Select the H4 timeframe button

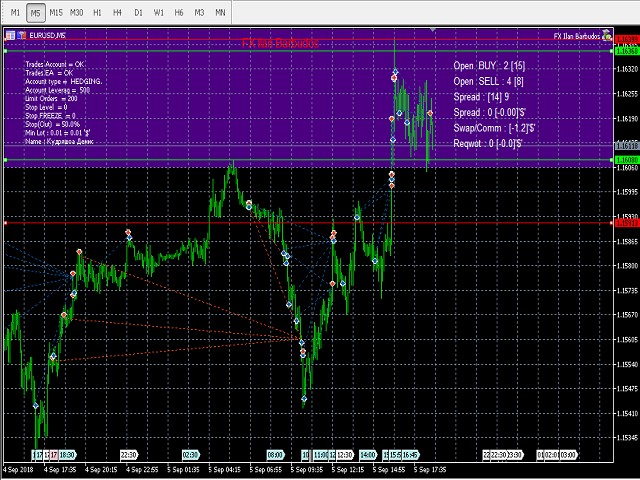tap(117, 12)
